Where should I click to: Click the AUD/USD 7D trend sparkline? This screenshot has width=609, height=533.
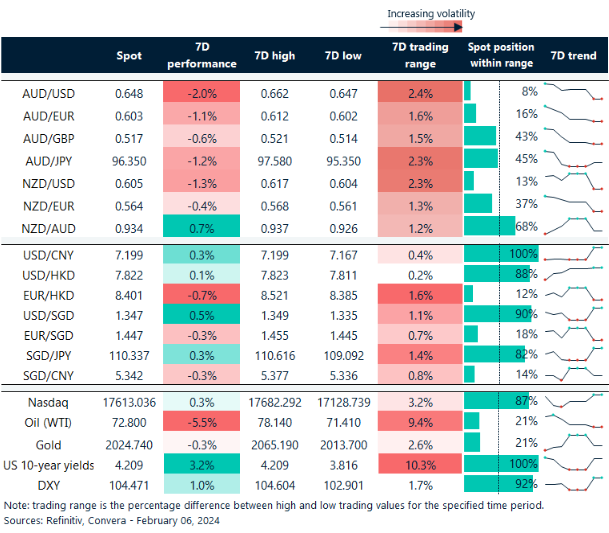click(x=573, y=92)
